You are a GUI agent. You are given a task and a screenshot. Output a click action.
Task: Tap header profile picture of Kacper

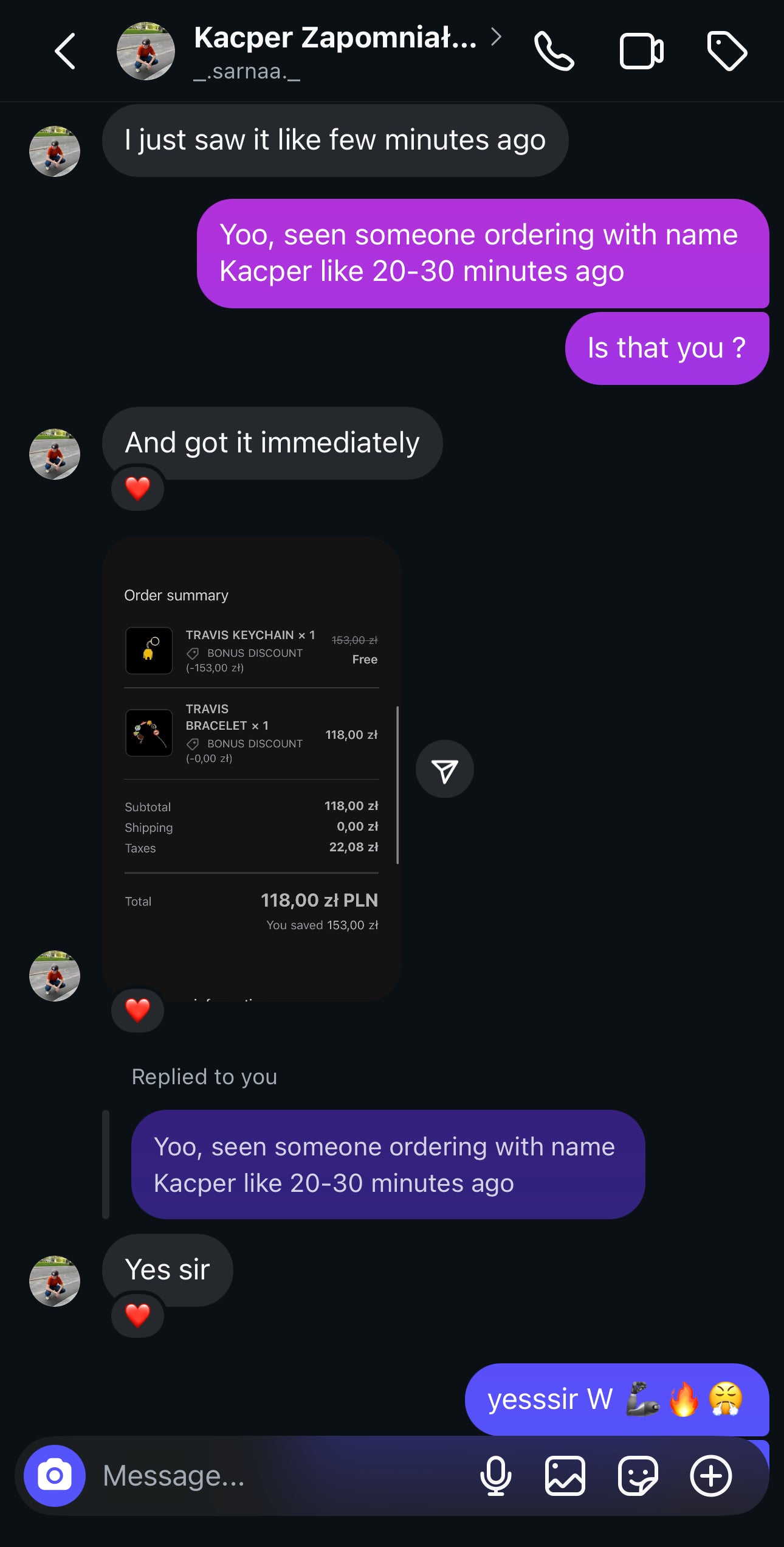(x=146, y=51)
